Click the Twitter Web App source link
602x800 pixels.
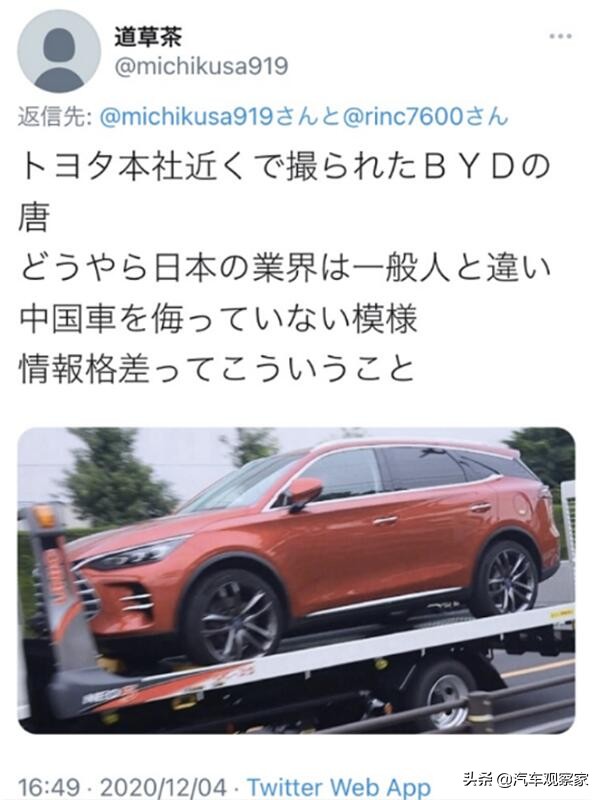339,787
